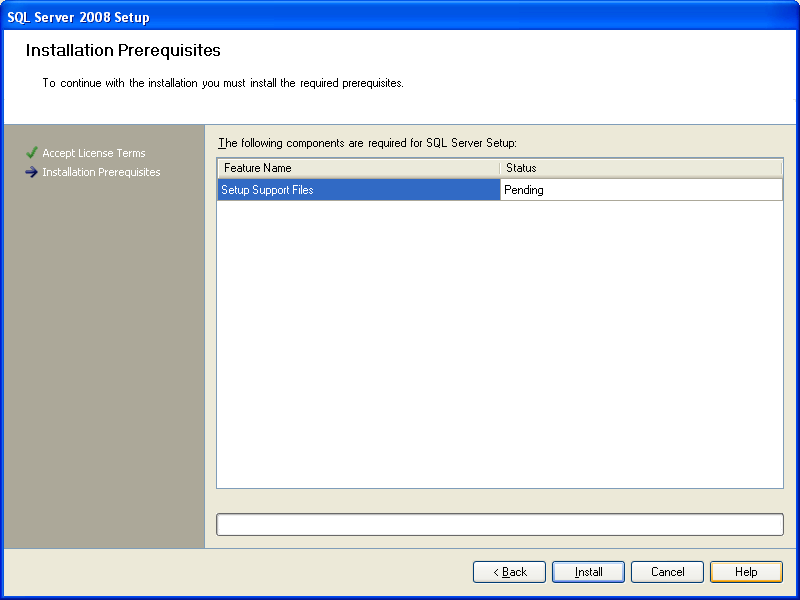Image resolution: width=800 pixels, height=600 pixels.
Task: Click the Install button
Action: [588, 572]
